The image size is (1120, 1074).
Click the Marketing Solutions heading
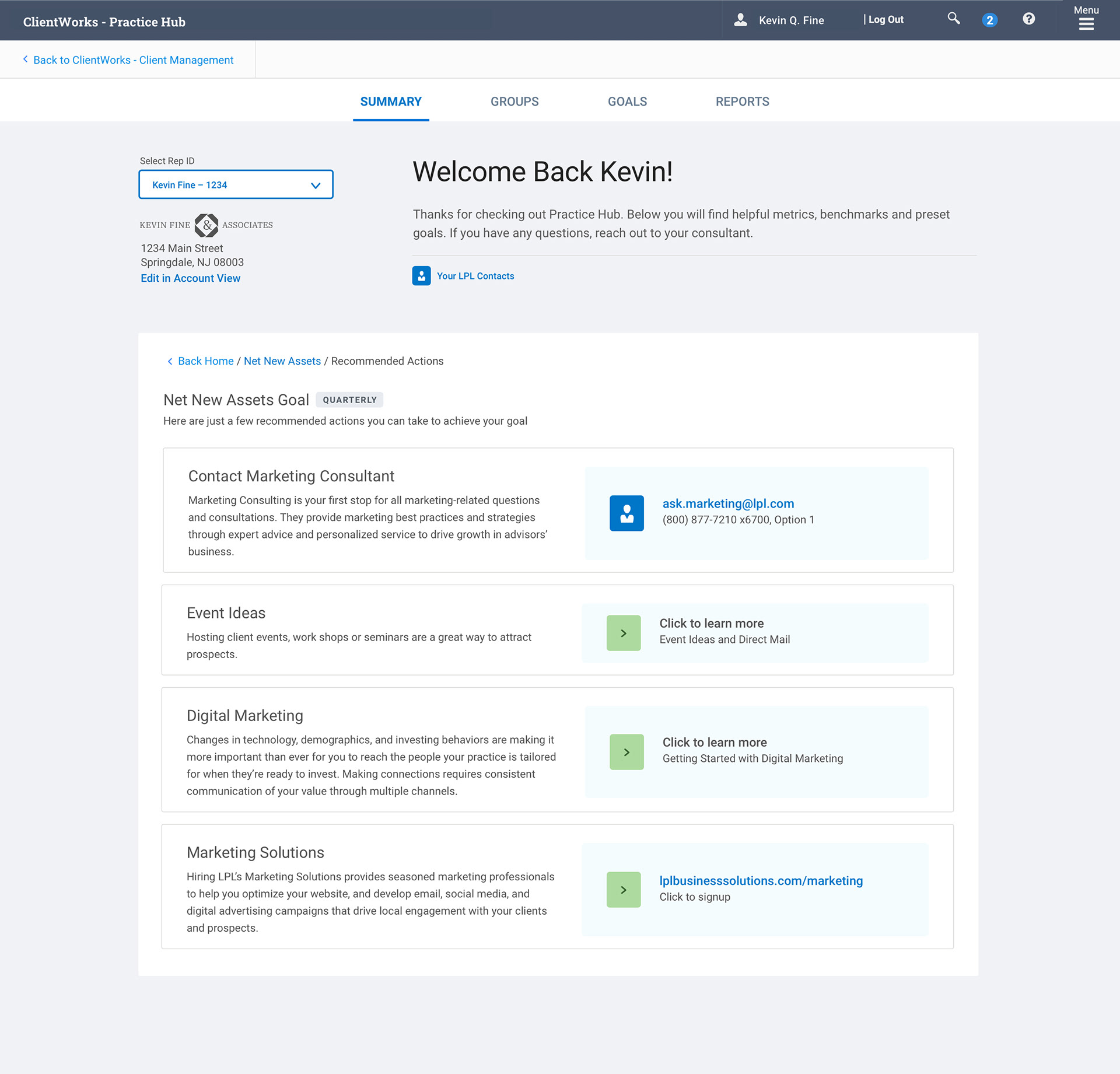coord(256,853)
